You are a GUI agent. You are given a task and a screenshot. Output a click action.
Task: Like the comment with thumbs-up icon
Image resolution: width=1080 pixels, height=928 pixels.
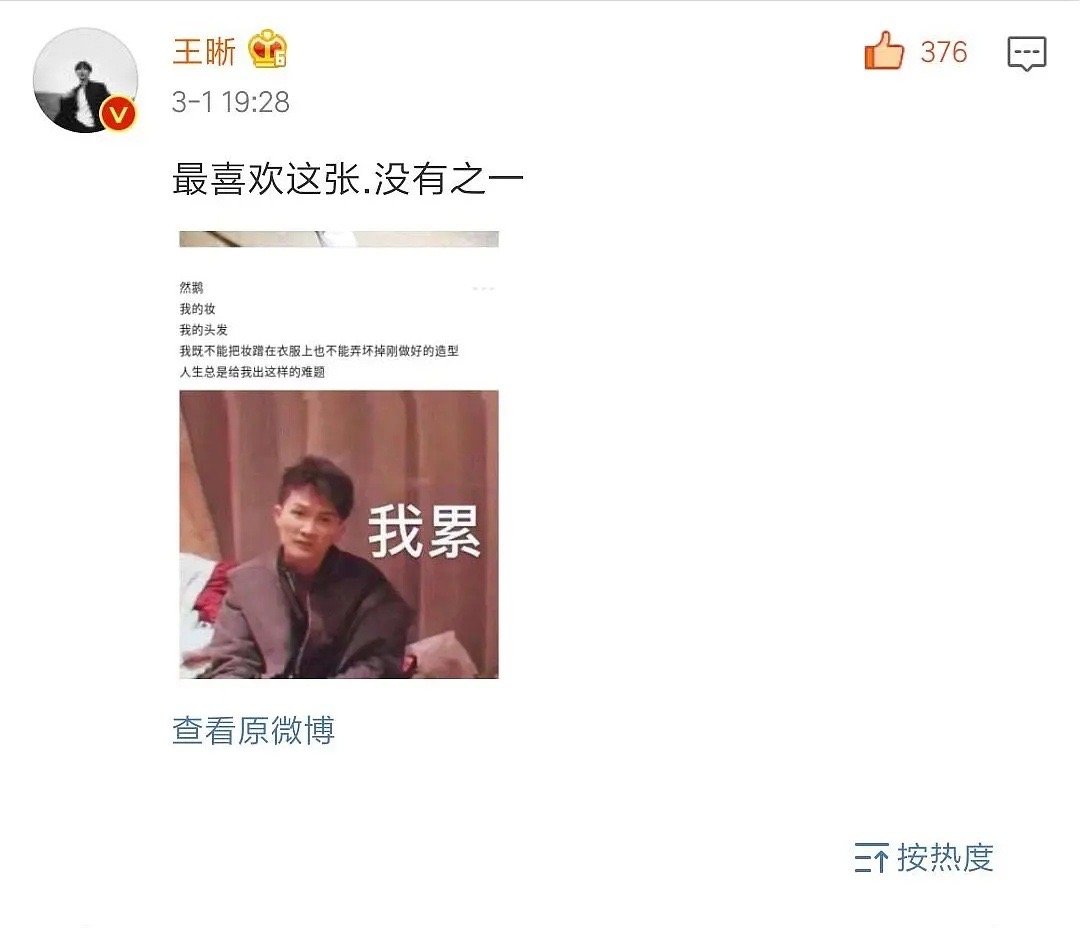[x=884, y=51]
